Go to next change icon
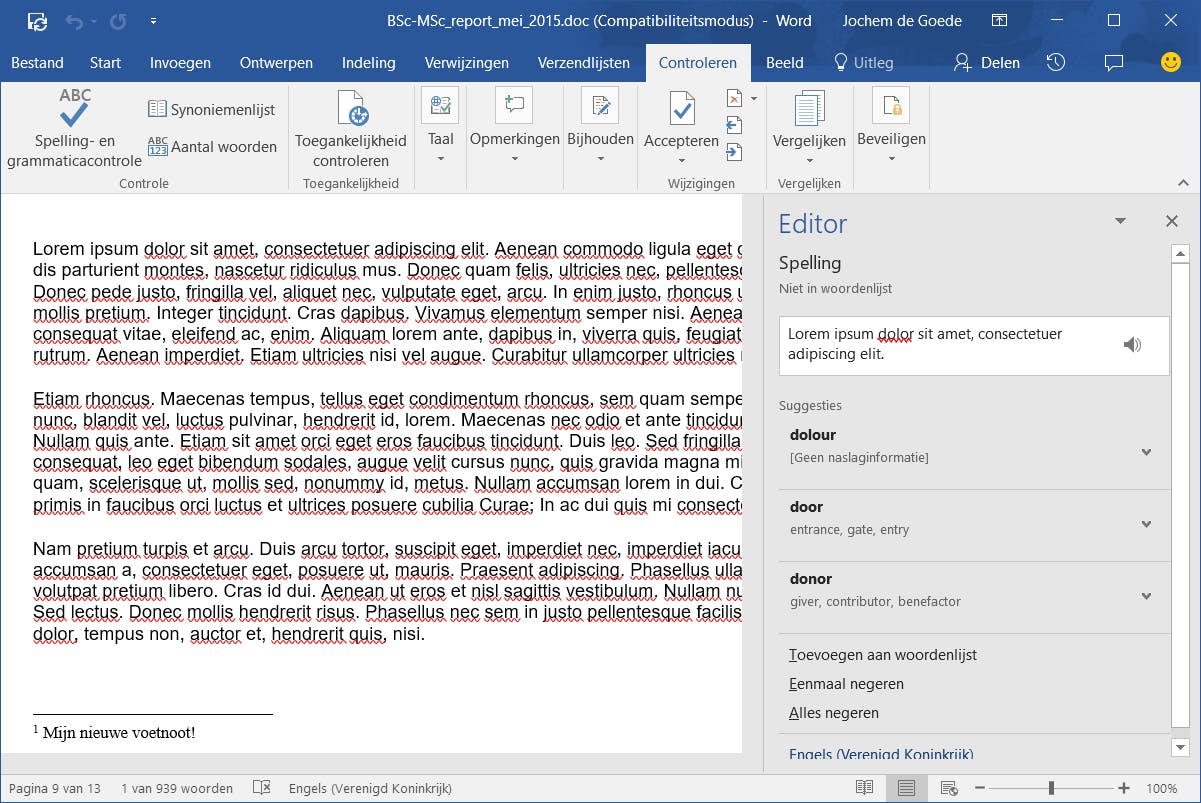Image resolution: width=1201 pixels, height=803 pixels. pyautogui.click(x=734, y=152)
